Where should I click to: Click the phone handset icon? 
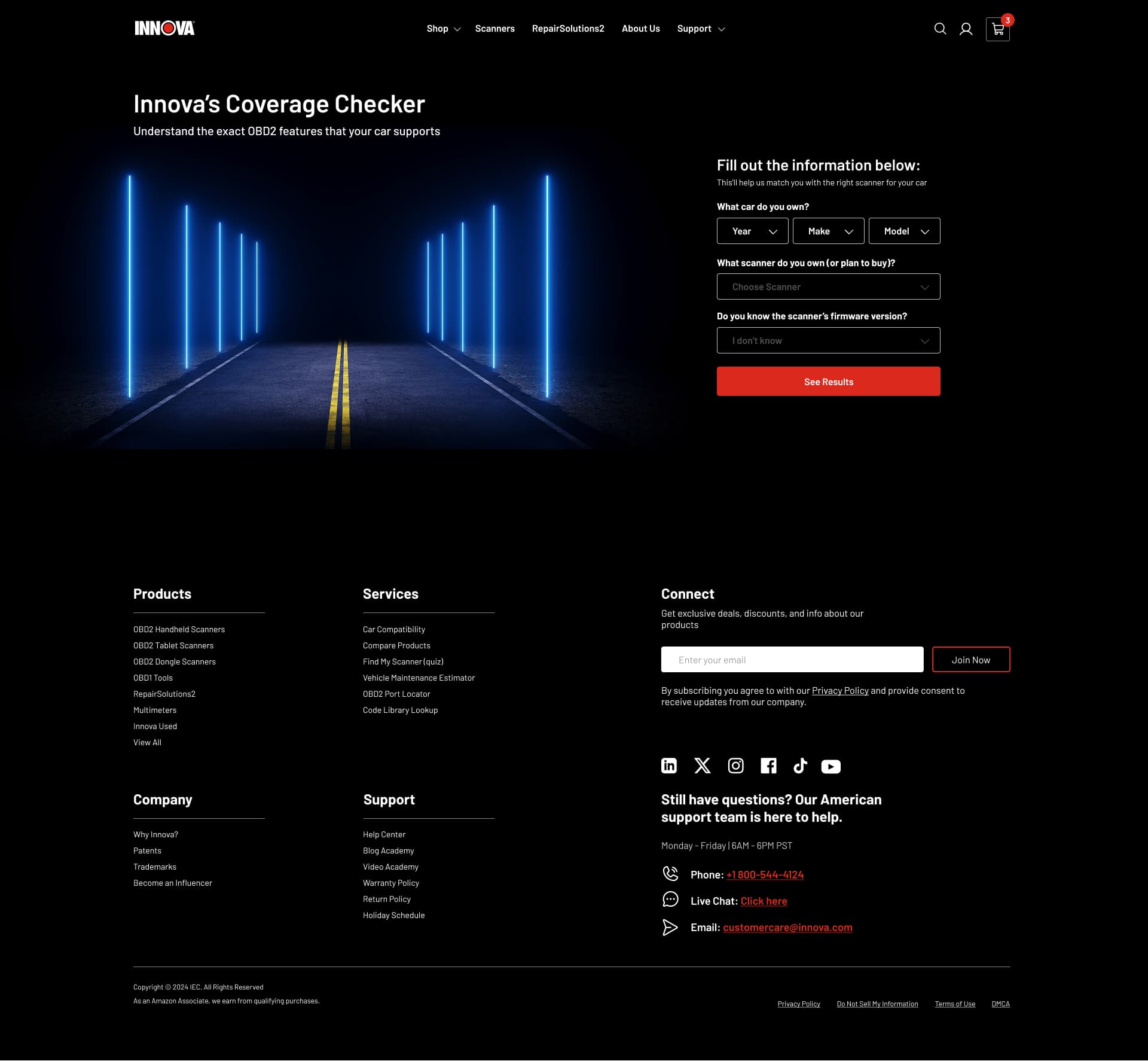[670, 874]
